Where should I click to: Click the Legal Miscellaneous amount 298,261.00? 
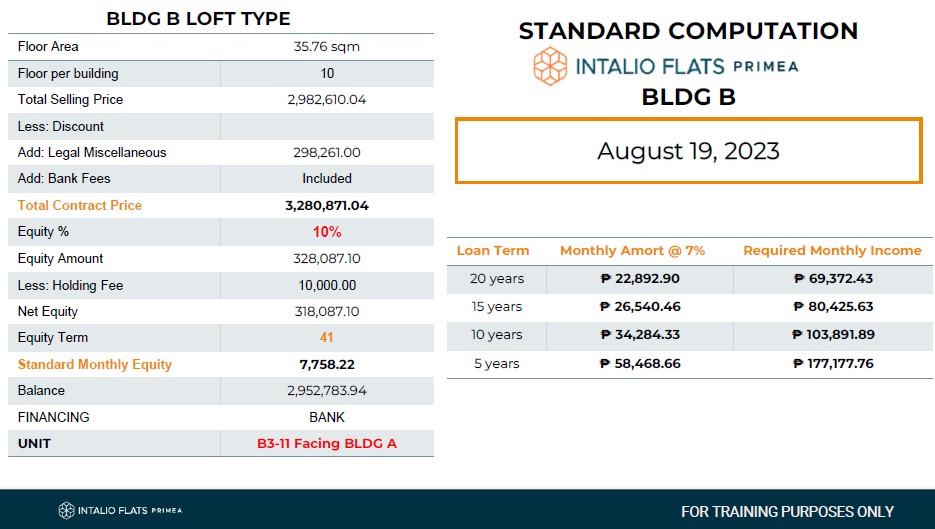click(x=327, y=153)
